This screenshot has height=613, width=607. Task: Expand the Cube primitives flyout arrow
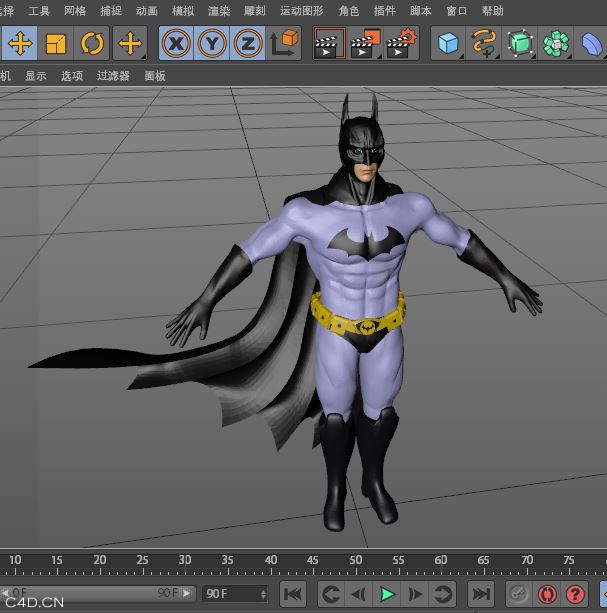[462, 57]
